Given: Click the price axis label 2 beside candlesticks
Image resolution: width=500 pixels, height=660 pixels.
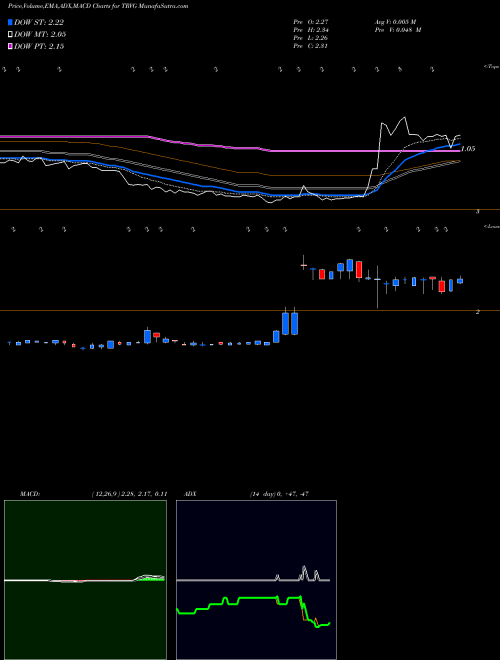Looking at the screenshot, I should pos(477,312).
